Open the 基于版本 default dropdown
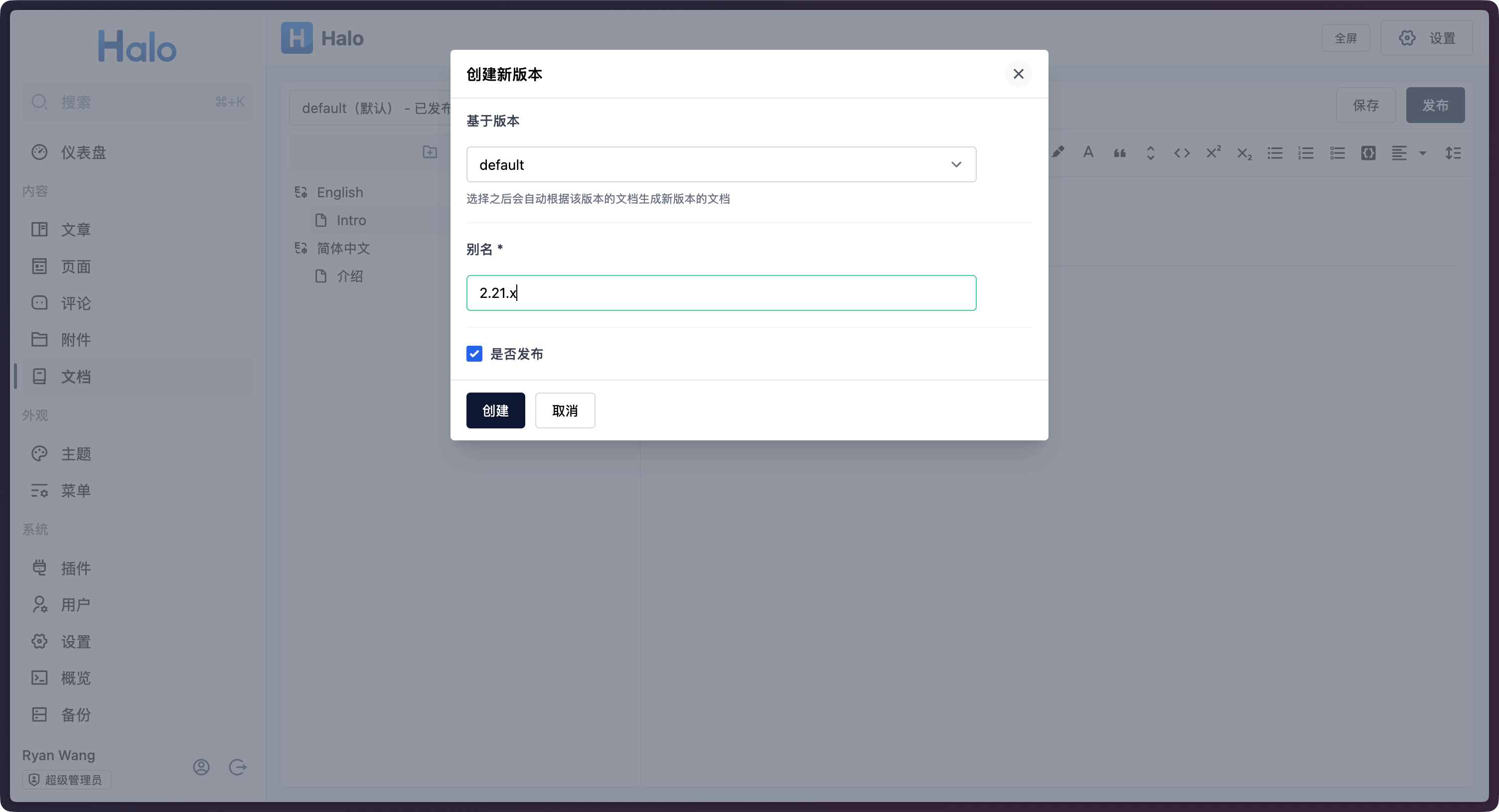This screenshot has width=1499, height=812. pyautogui.click(x=721, y=164)
